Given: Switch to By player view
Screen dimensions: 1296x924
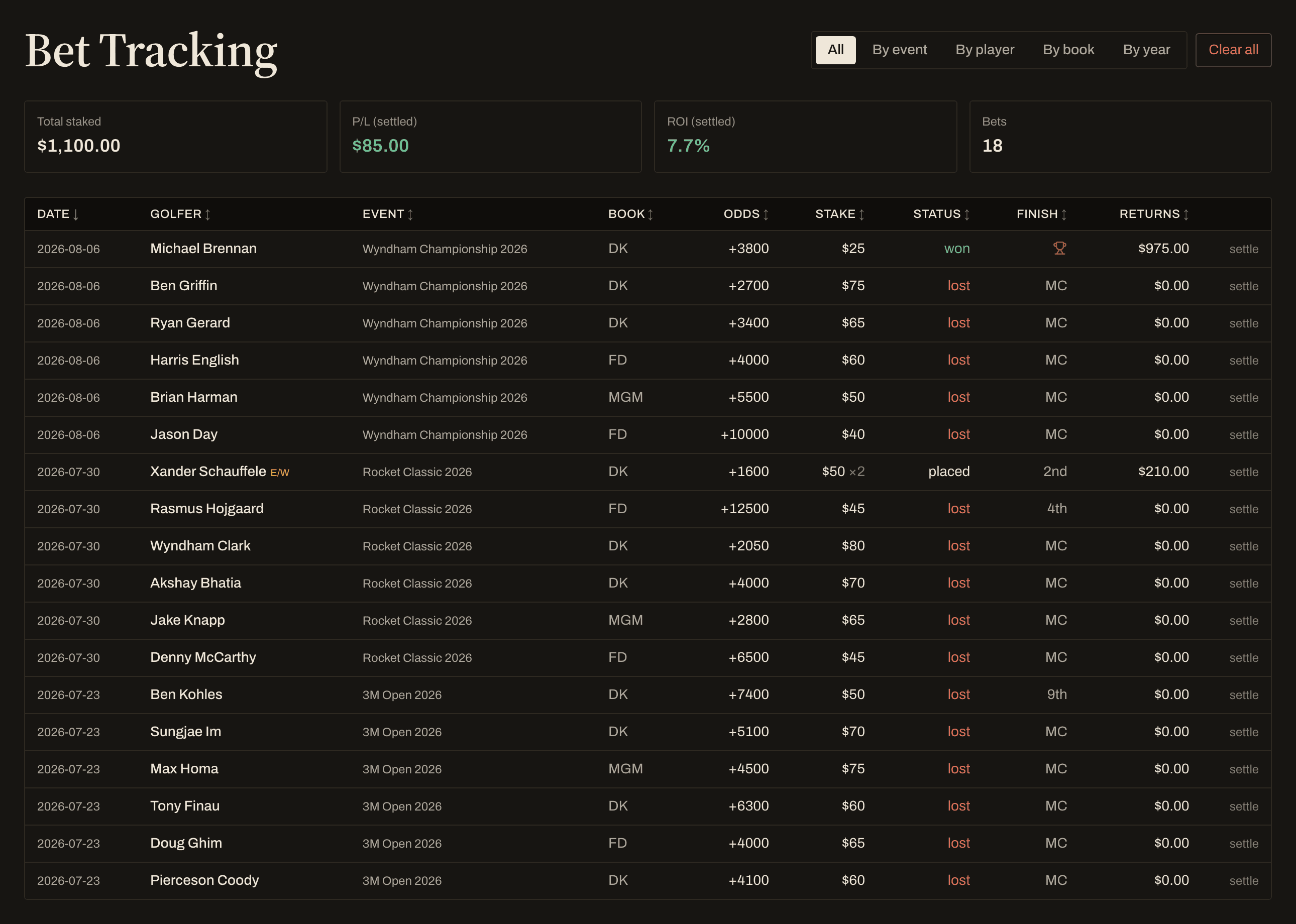Looking at the screenshot, I should click(x=985, y=50).
